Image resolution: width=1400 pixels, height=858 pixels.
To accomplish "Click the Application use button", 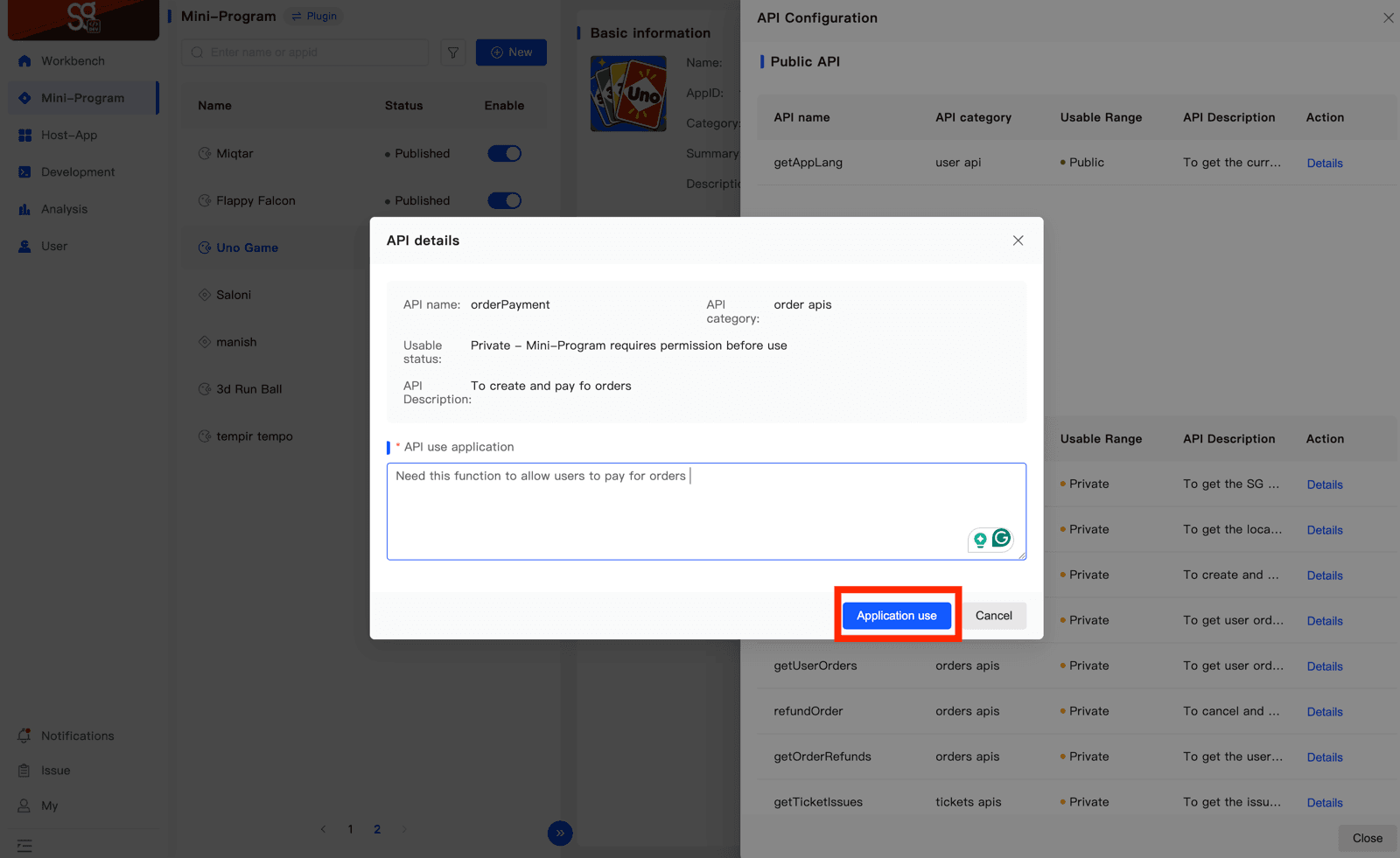I will tap(896, 616).
